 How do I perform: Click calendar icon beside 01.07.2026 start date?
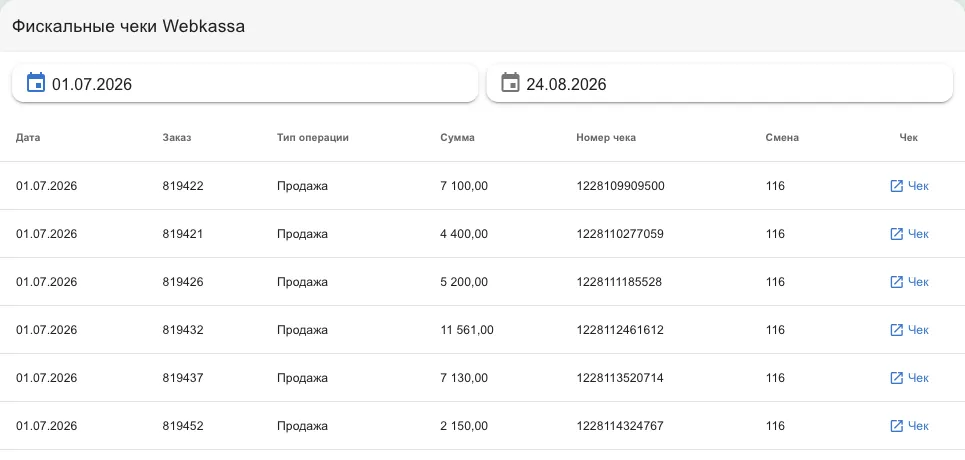click(x=36, y=83)
